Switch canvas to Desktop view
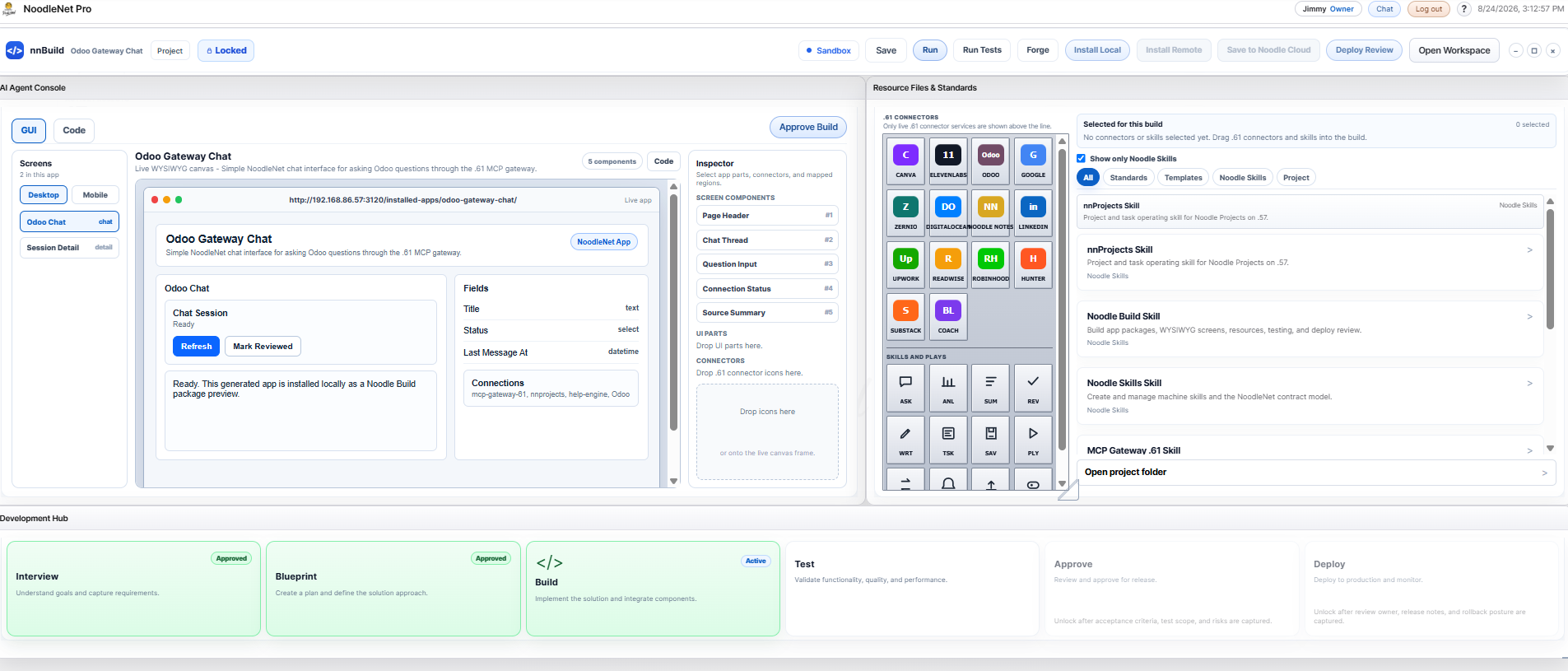Image resolution: width=1568 pixels, height=671 pixels. (44, 195)
